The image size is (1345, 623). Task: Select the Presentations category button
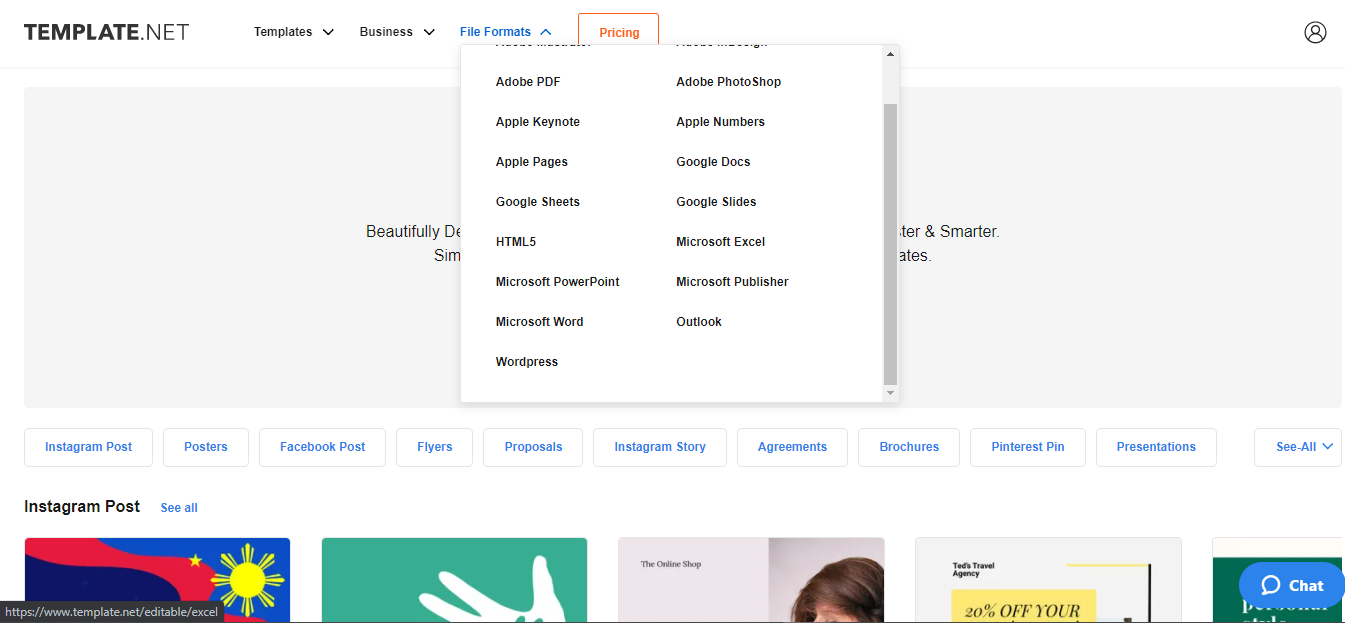coord(1155,447)
